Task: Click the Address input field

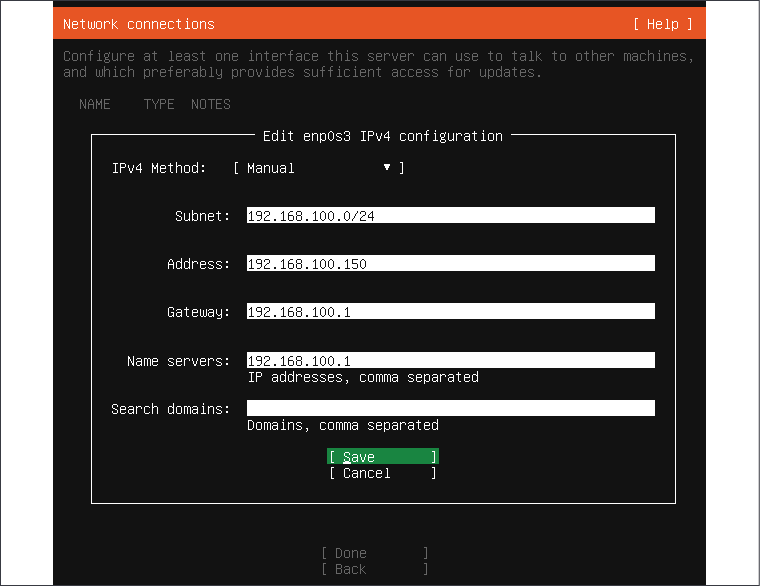Action: (x=450, y=263)
